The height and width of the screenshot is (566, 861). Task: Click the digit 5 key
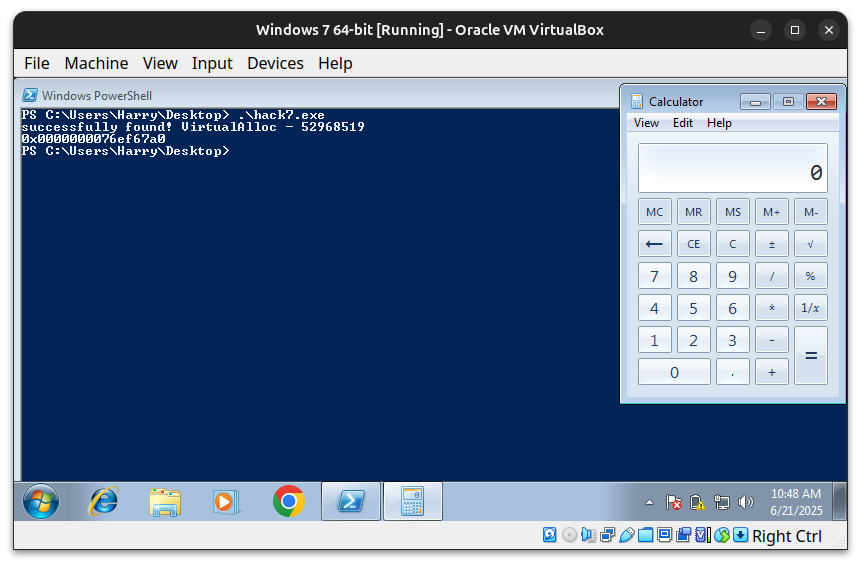(x=694, y=308)
